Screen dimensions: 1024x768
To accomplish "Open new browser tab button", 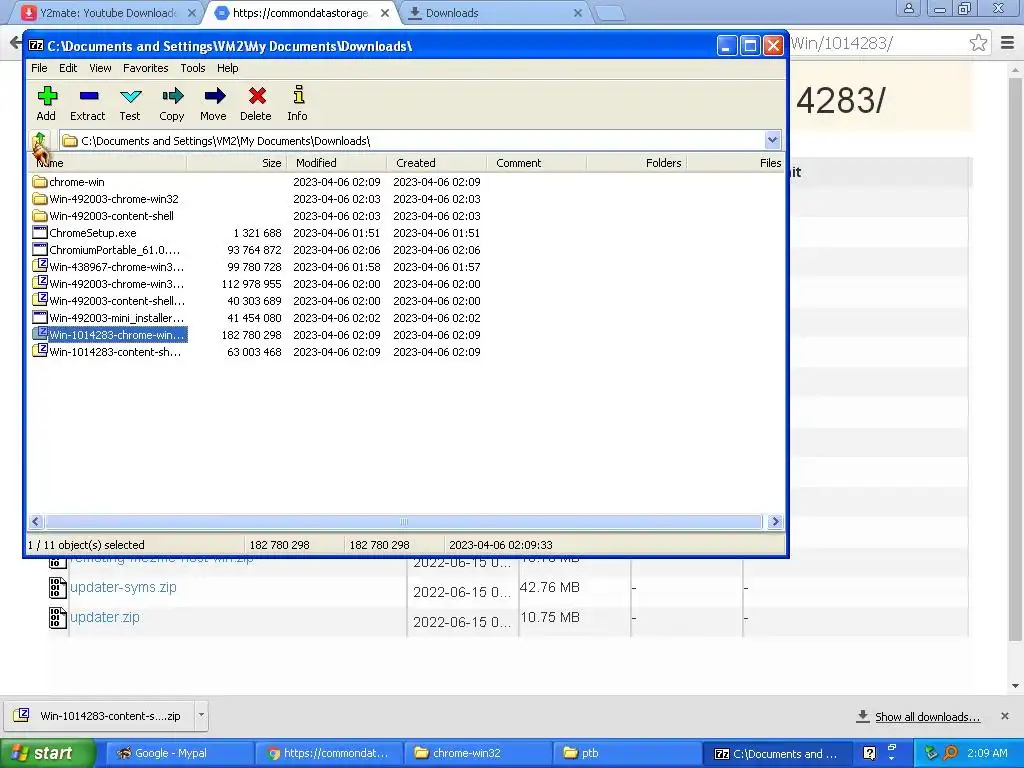I will (610, 13).
